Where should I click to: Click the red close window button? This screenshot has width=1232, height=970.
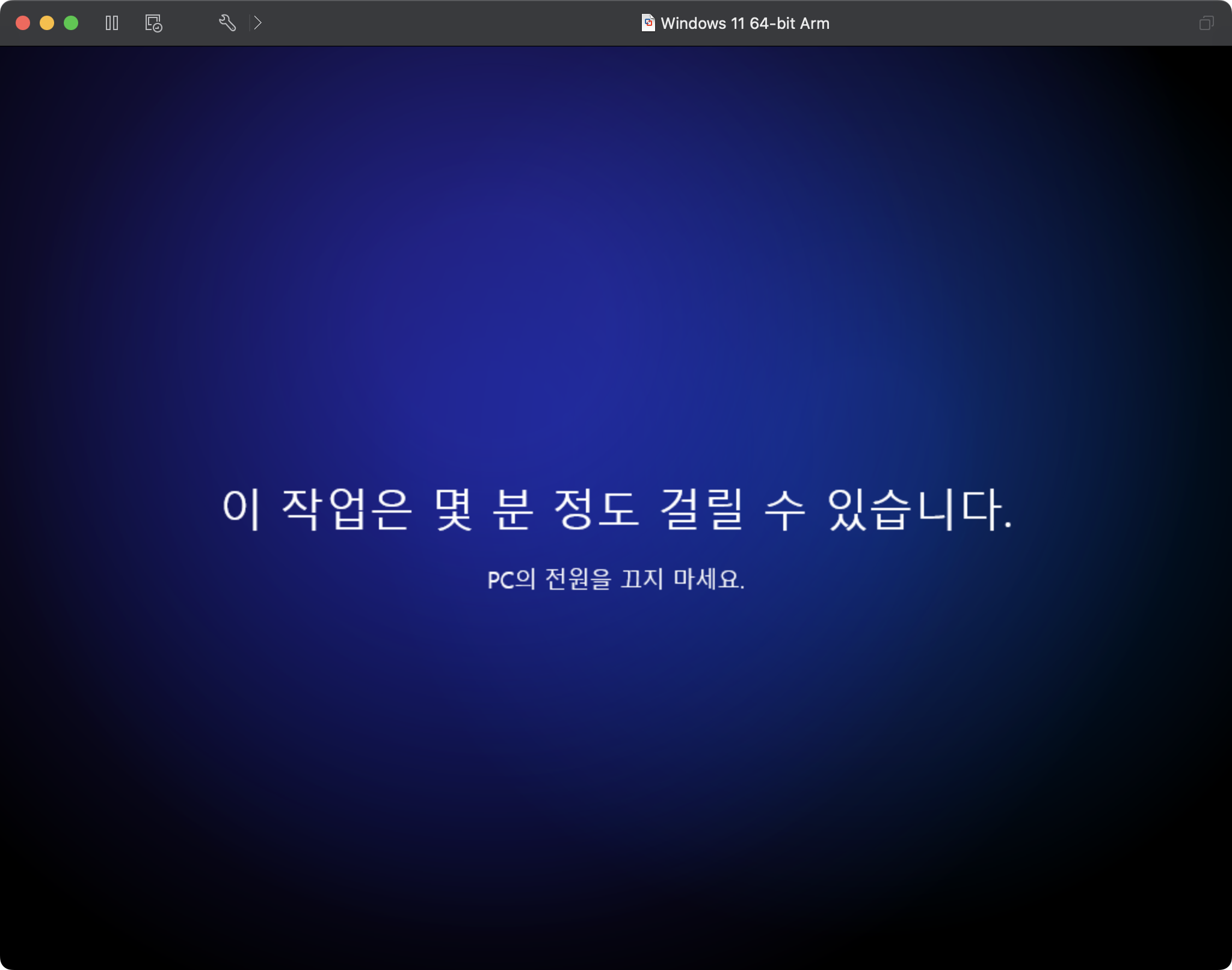point(23,23)
